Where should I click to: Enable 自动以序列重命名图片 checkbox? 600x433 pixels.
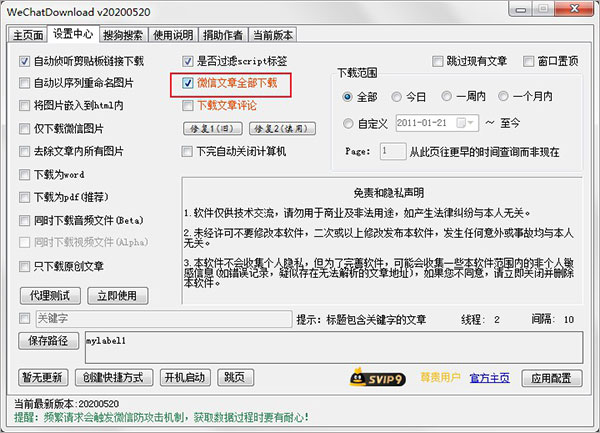[24, 83]
